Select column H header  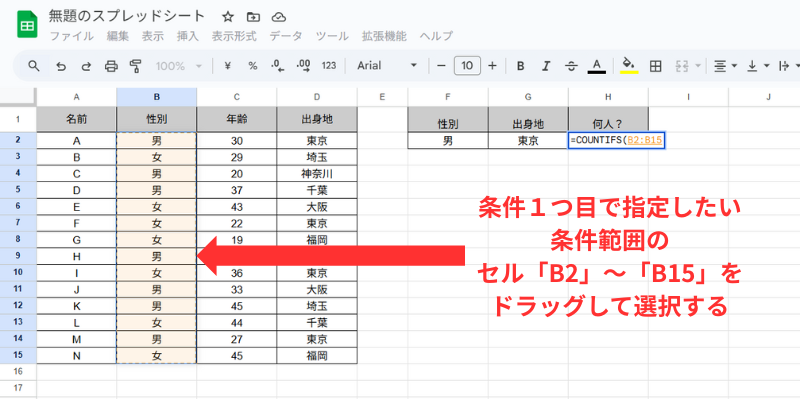[608, 97]
